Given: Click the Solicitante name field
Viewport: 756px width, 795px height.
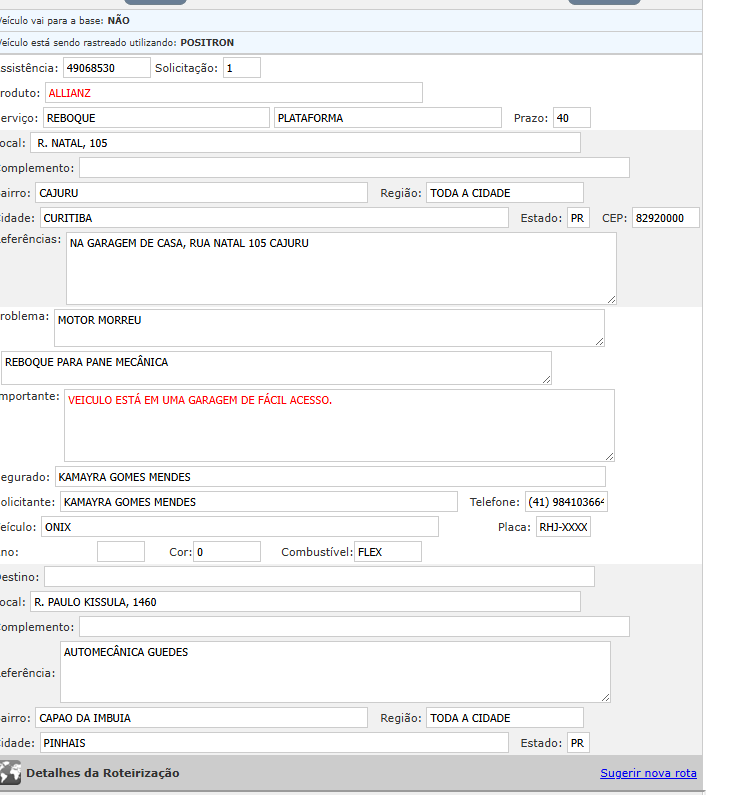Looking at the screenshot, I should click(259, 501).
